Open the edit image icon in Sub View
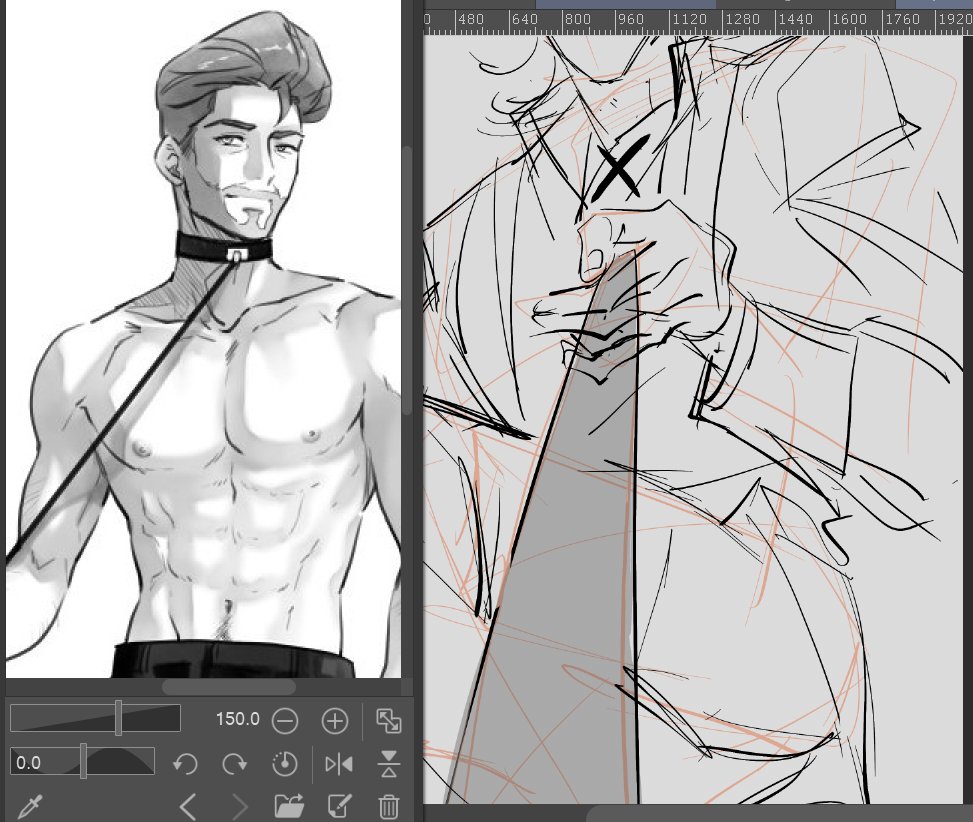The height and width of the screenshot is (822, 973). tap(339, 806)
